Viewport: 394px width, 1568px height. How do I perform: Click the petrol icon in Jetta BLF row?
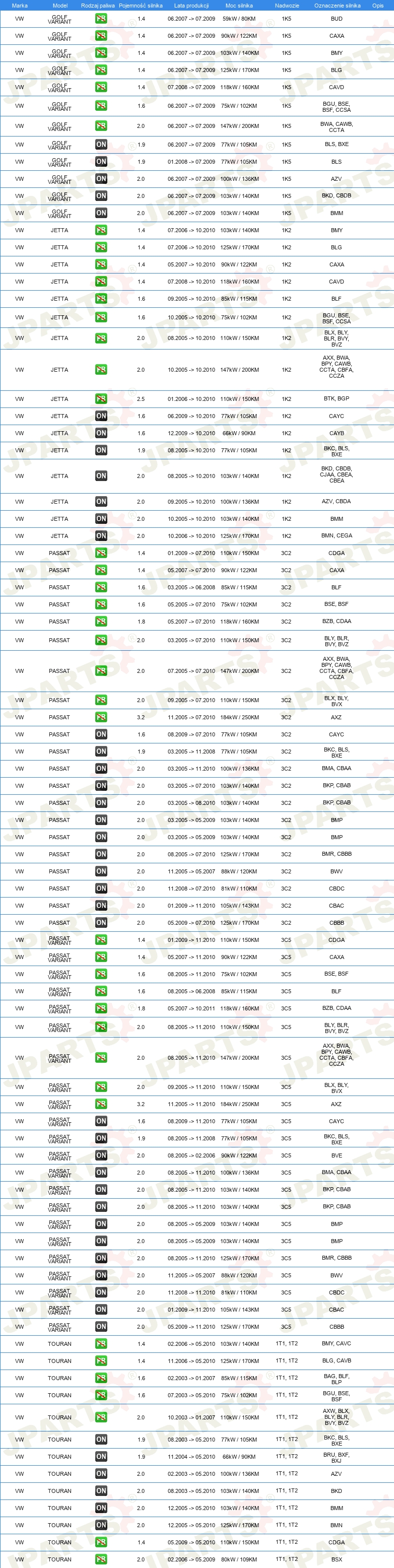[x=101, y=299]
